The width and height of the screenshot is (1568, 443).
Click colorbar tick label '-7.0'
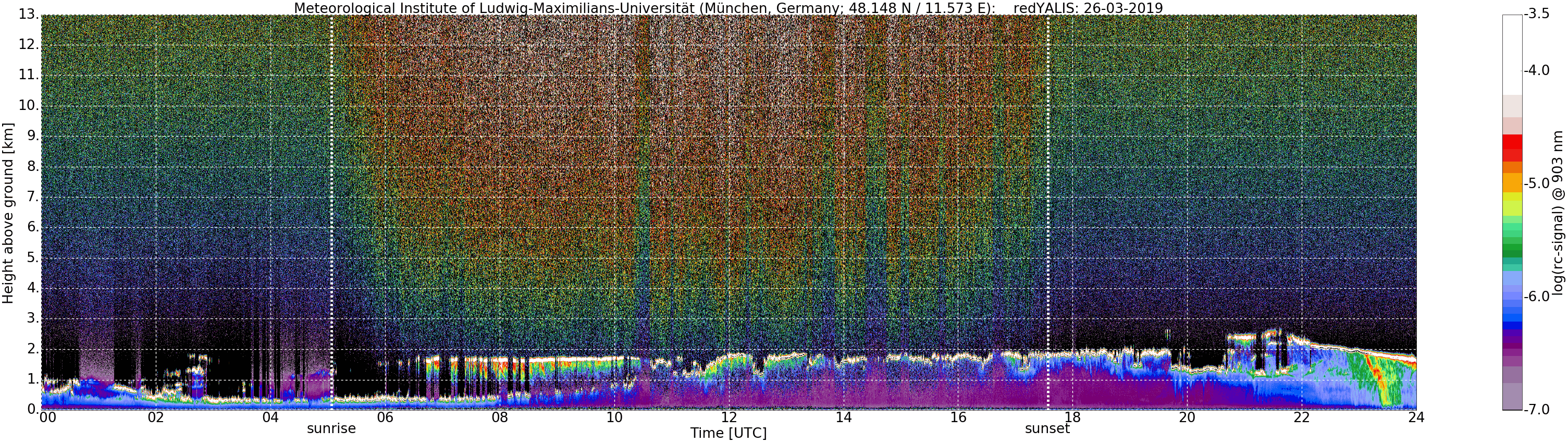point(1536,410)
